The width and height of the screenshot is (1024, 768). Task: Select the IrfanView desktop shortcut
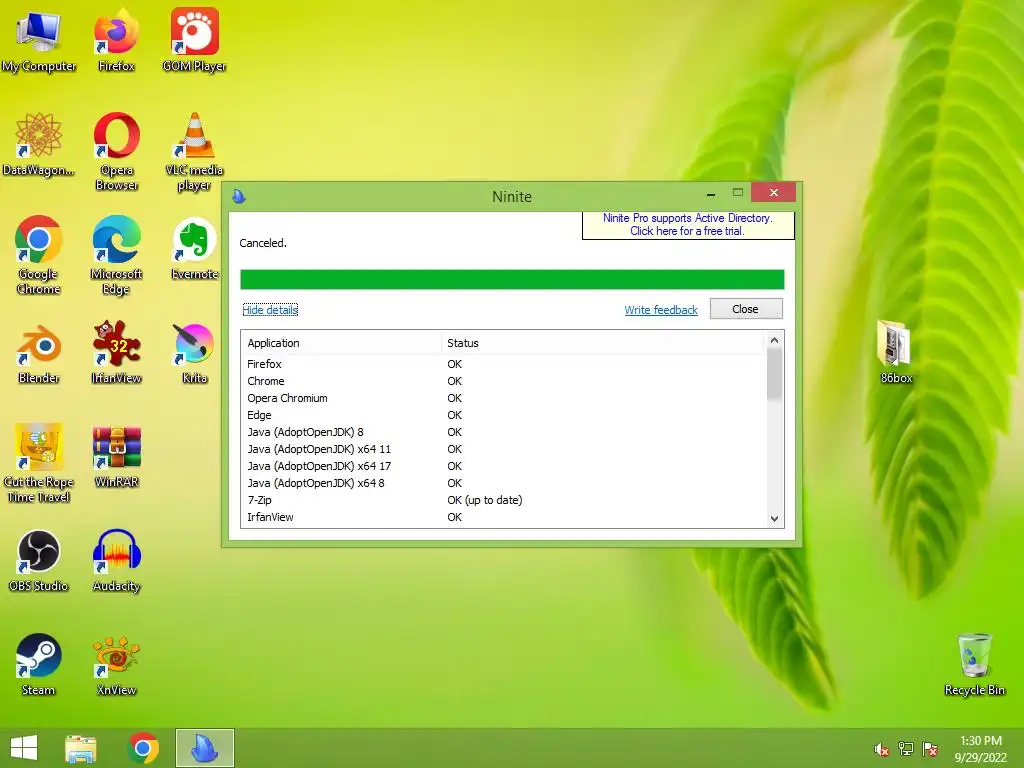(116, 353)
